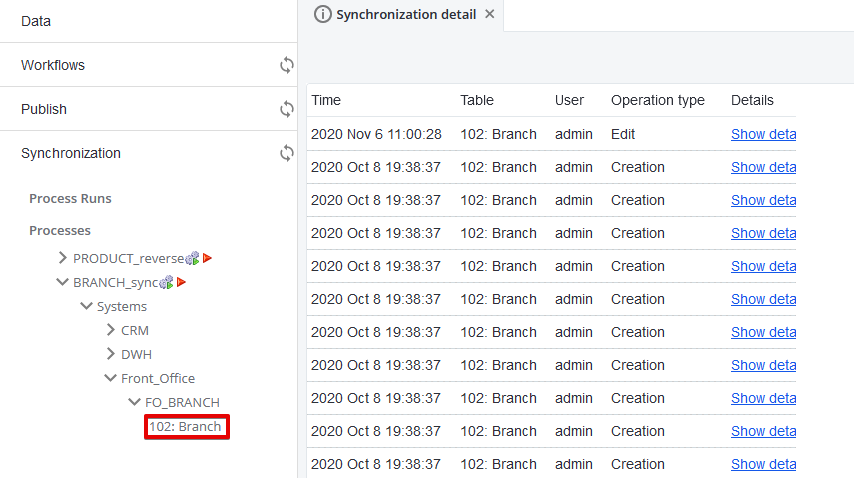This screenshot has height=478, width=854.
Task: Expand the CRM system node
Action: [111, 330]
